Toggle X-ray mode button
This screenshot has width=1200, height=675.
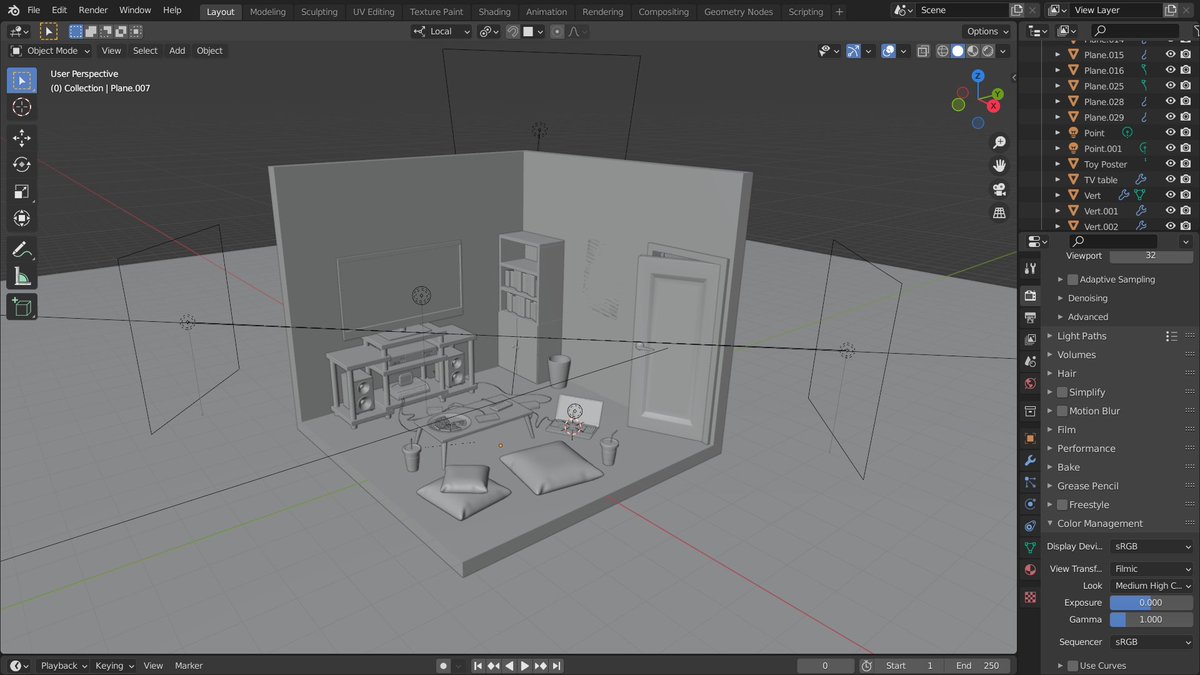(x=923, y=51)
